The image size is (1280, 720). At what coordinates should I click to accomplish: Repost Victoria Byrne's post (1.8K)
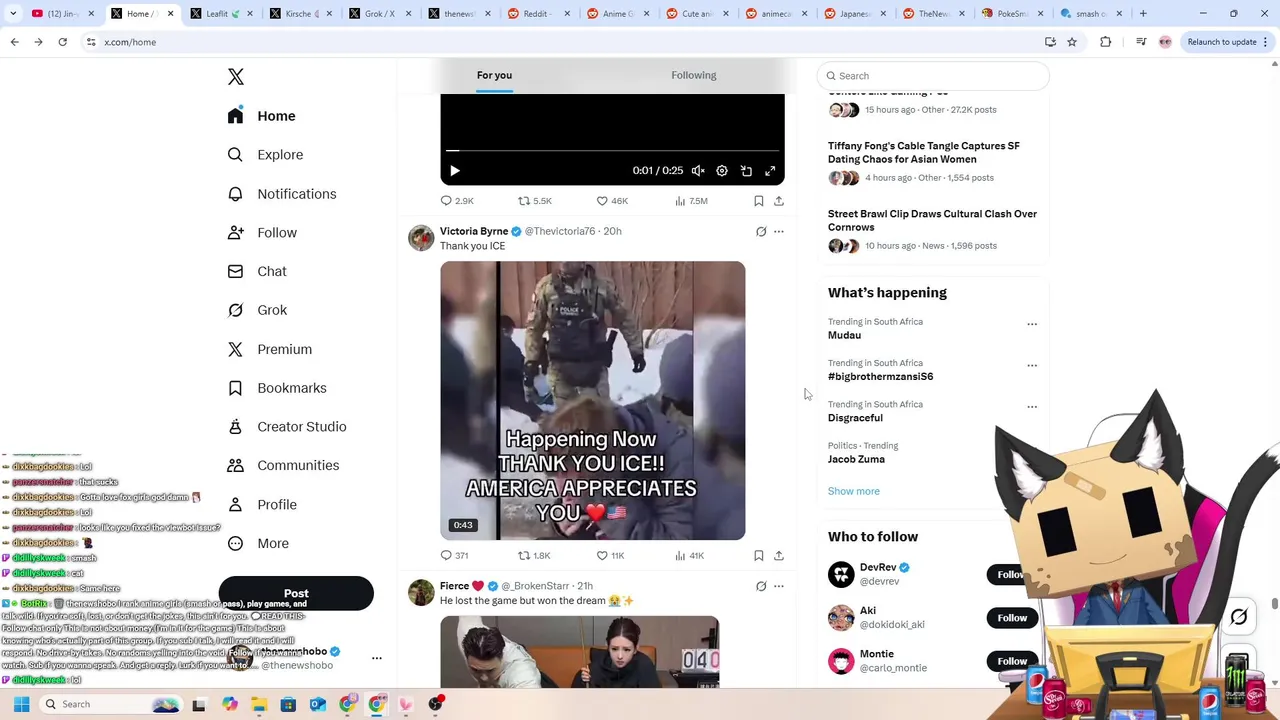pyautogui.click(x=534, y=555)
